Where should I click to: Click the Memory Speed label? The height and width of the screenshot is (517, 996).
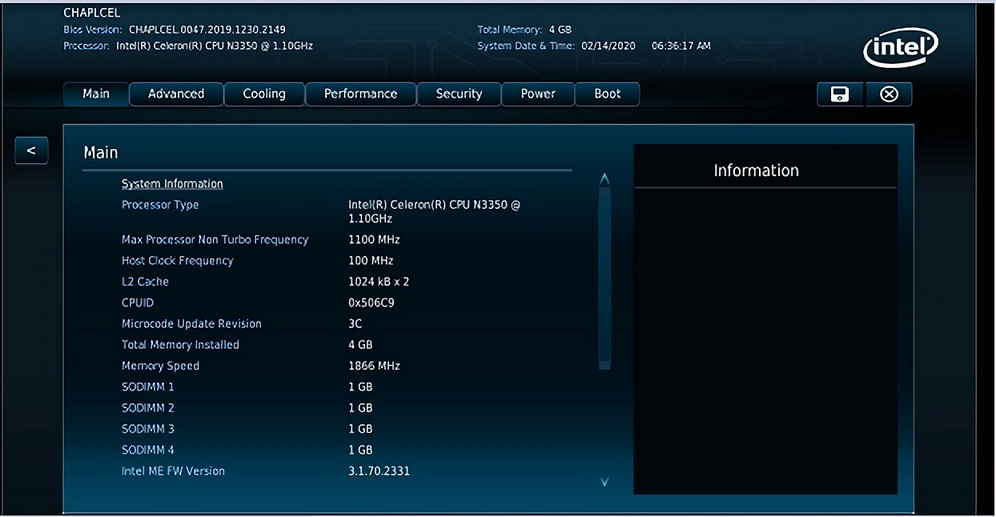click(160, 366)
